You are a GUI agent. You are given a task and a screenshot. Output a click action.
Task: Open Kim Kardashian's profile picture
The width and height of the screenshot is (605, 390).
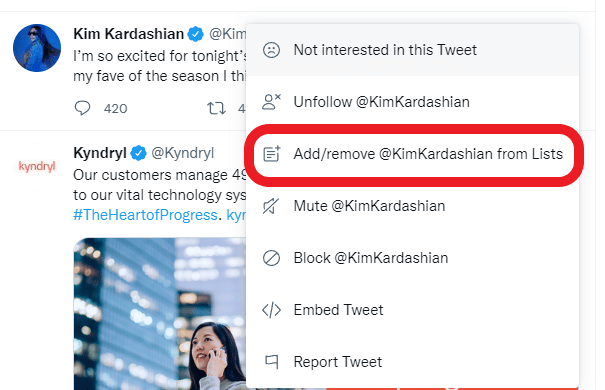[37, 48]
